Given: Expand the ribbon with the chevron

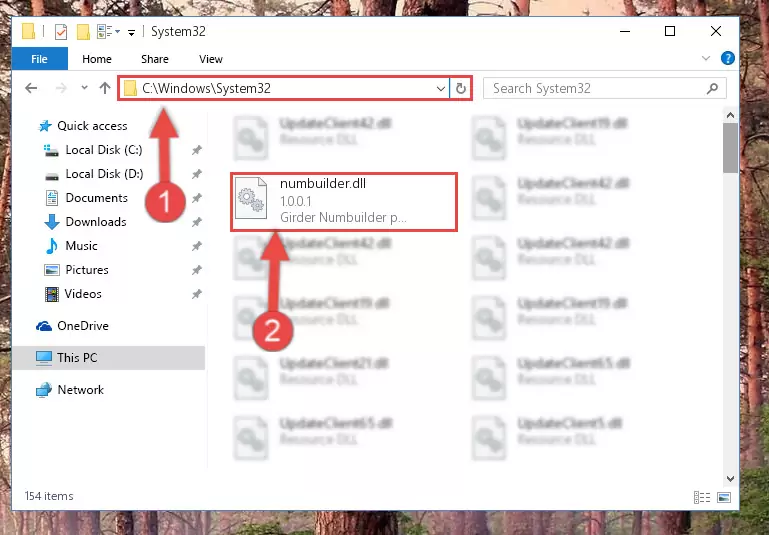Looking at the screenshot, I should (706, 58).
